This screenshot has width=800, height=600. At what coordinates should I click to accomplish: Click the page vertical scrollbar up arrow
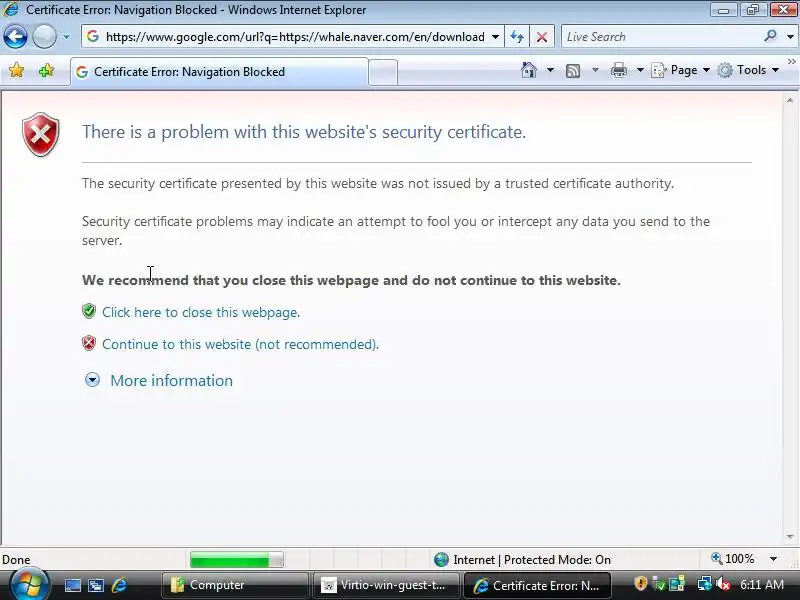pyautogui.click(x=790, y=101)
